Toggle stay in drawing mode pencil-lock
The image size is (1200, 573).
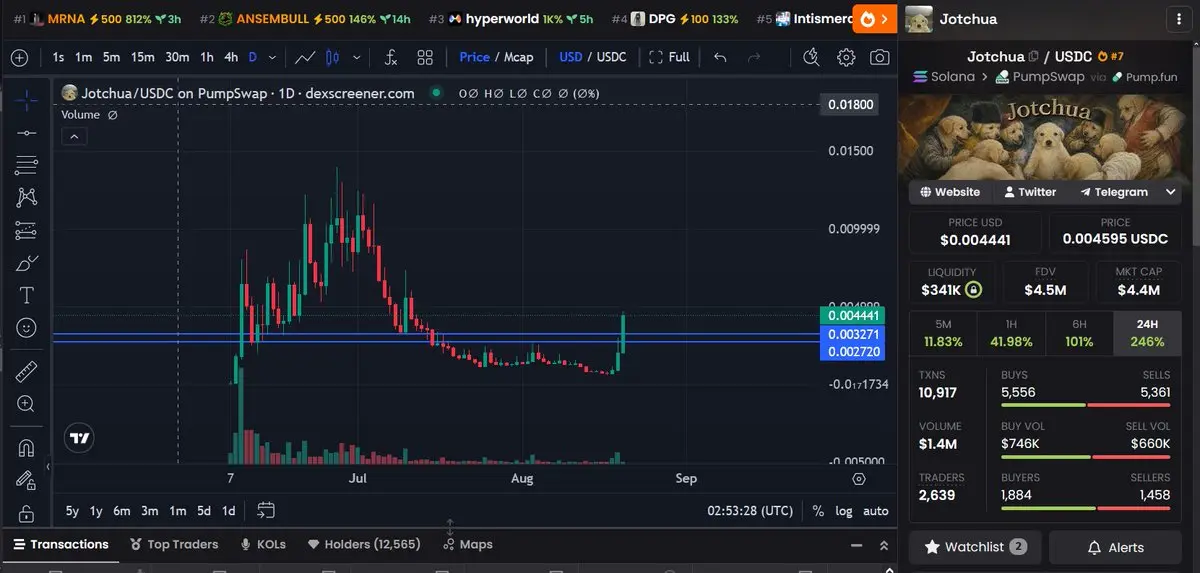27,480
